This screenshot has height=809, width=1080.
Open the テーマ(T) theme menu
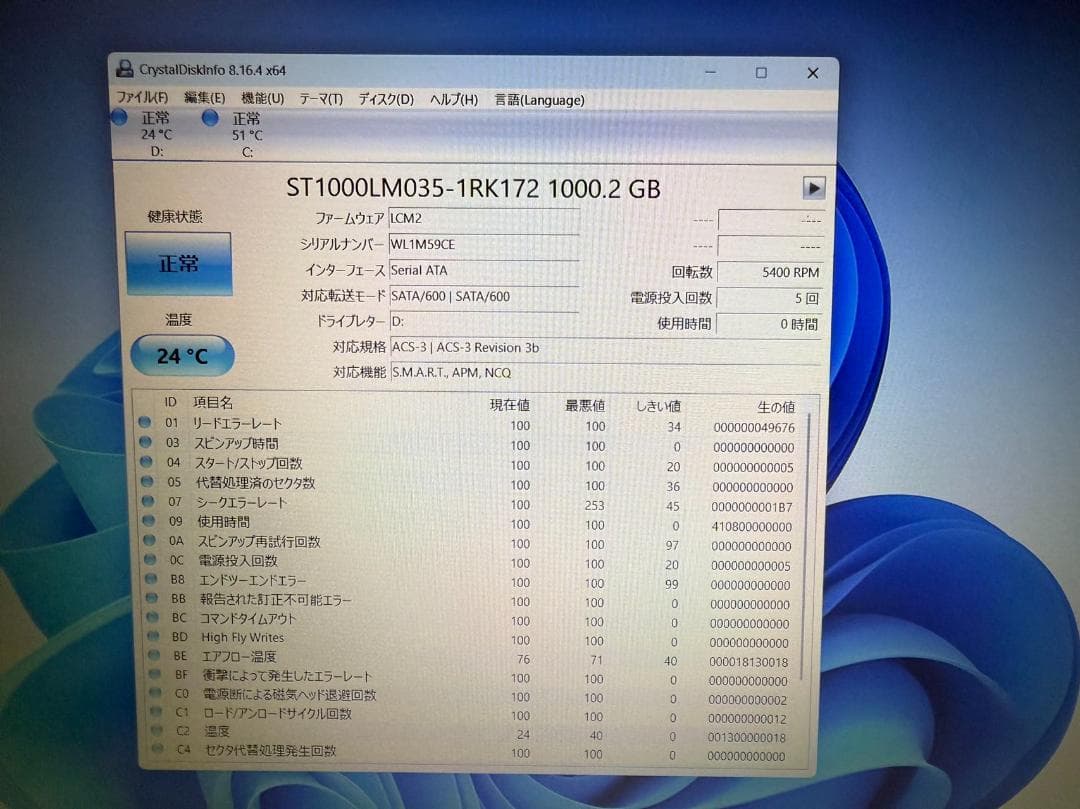(322, 99)
